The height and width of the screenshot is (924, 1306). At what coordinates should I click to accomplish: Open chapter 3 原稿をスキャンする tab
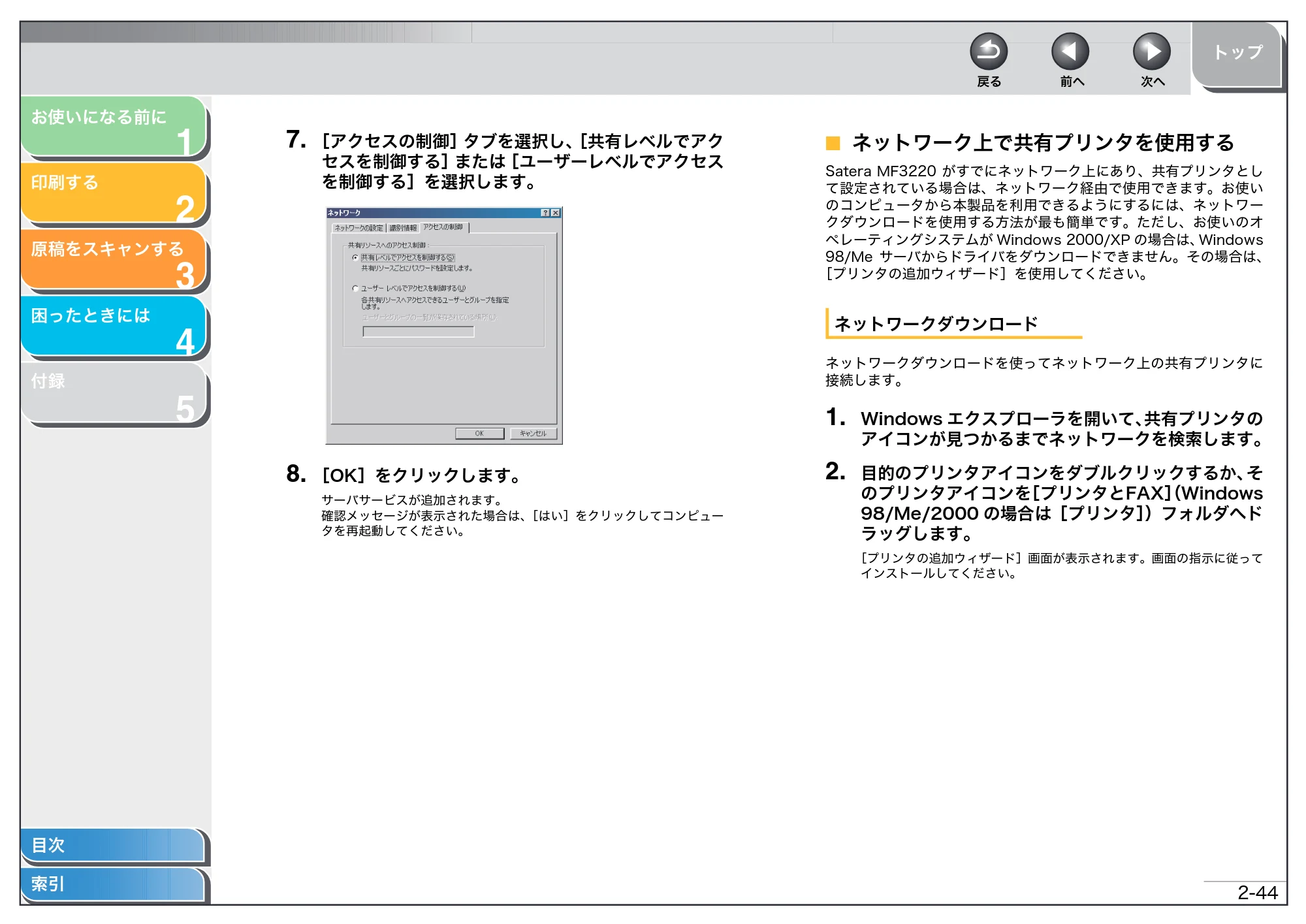(114, 259)
